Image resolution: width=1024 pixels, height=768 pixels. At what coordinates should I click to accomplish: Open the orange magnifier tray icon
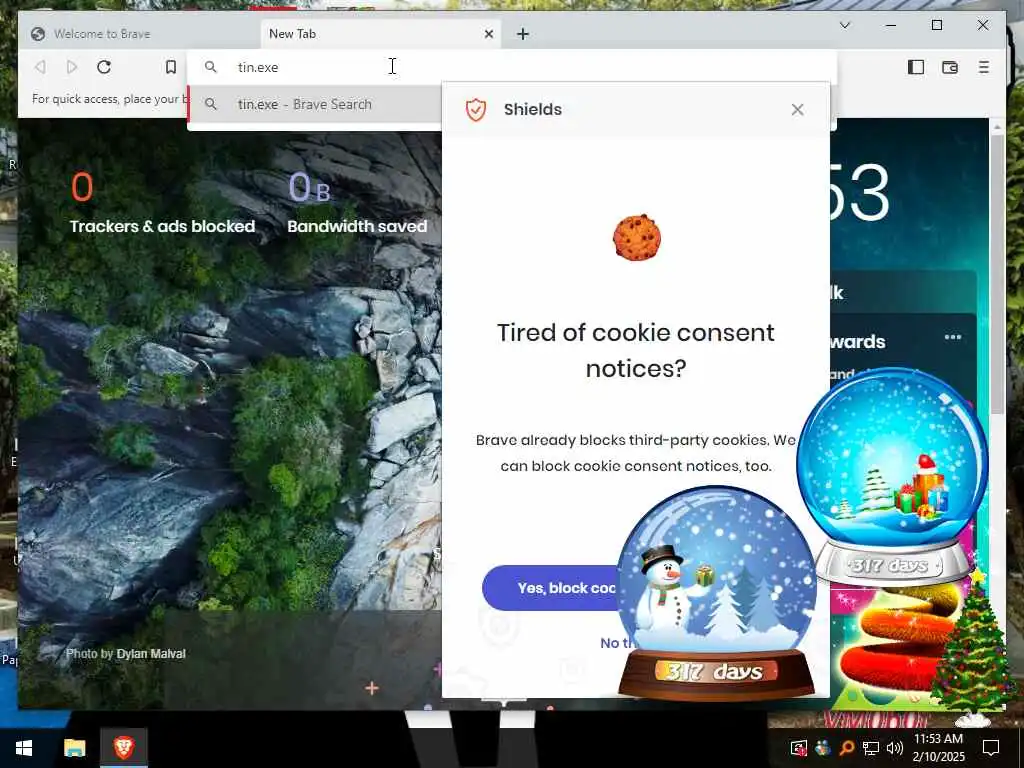[x=846, y=748]
